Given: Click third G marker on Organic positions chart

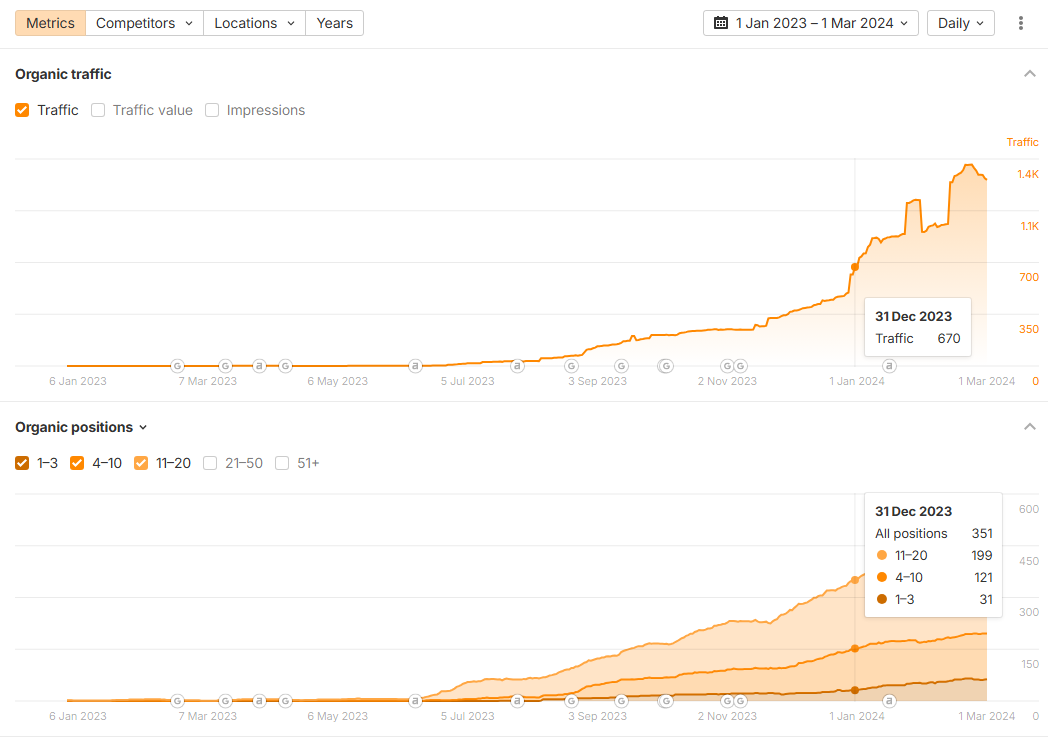Looking at the screenshot, I should tap(285, 701).
